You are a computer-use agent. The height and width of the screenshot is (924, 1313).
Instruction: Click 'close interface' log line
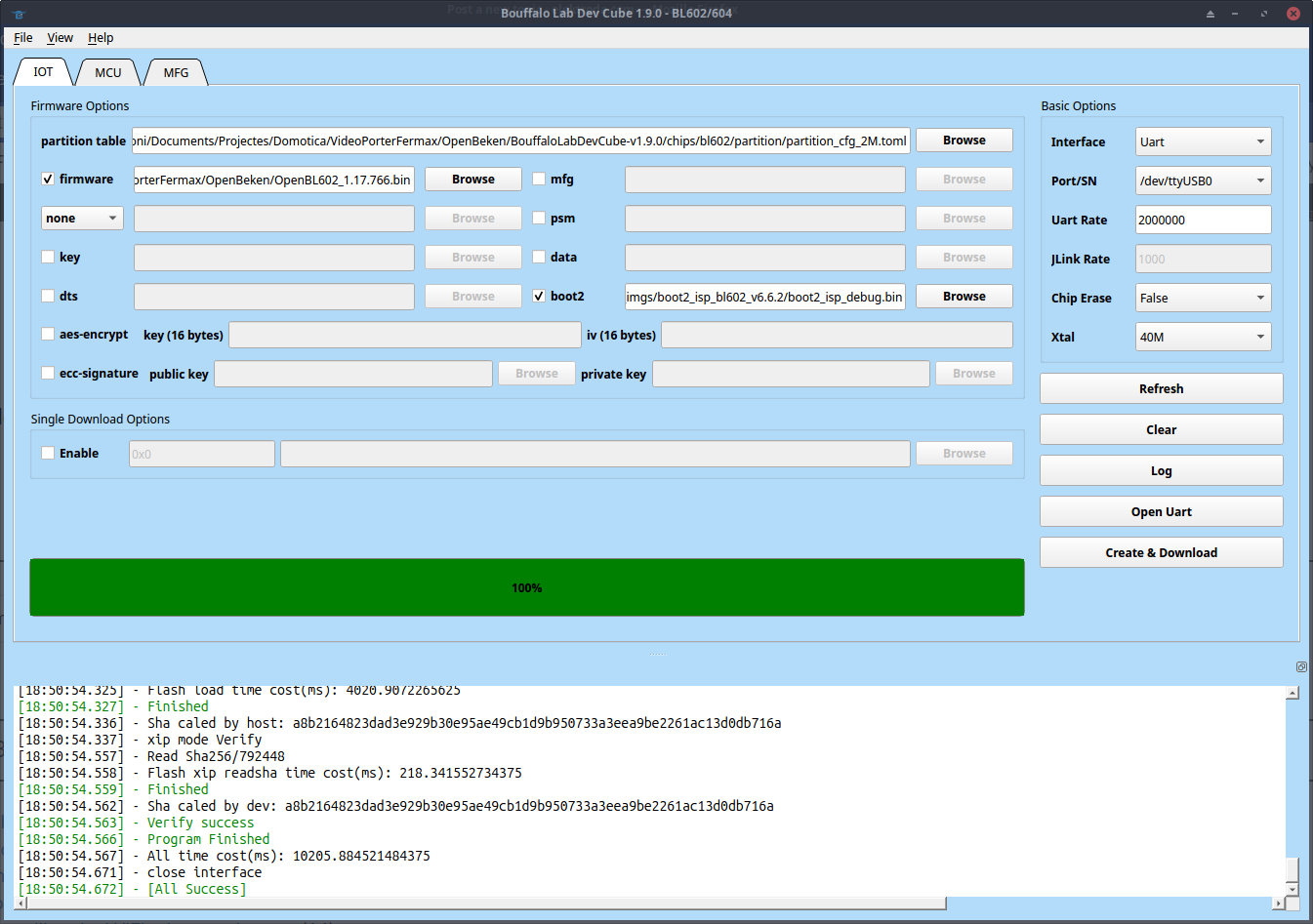[140, 872]
